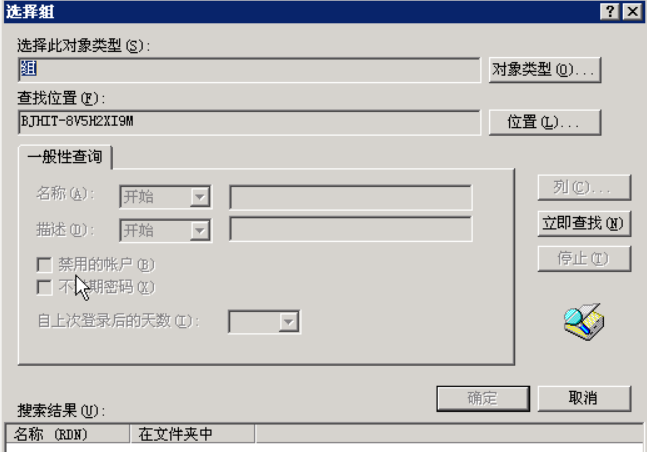This screenshot has width=647, height=452.
Task: Select the 一般性查询 tab
Action: pyautogui.click(x=65, y=157)
